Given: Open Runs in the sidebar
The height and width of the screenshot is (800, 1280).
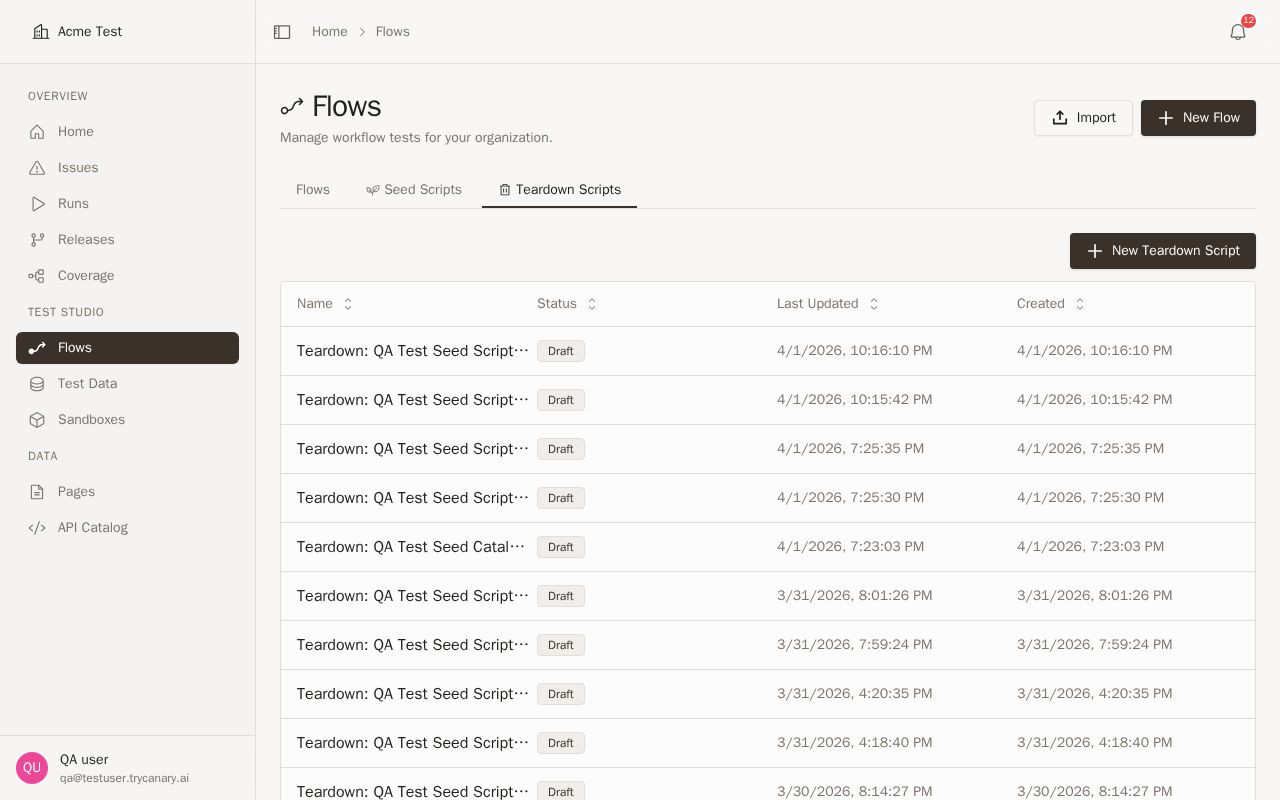Looking at the screenshot, I should 127,204.
